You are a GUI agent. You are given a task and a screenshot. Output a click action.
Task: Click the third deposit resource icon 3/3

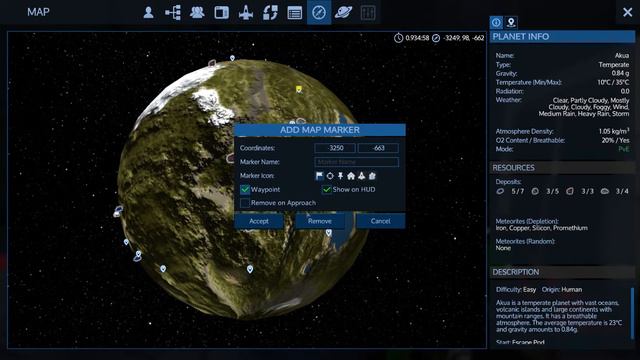(x=570, y=191)
